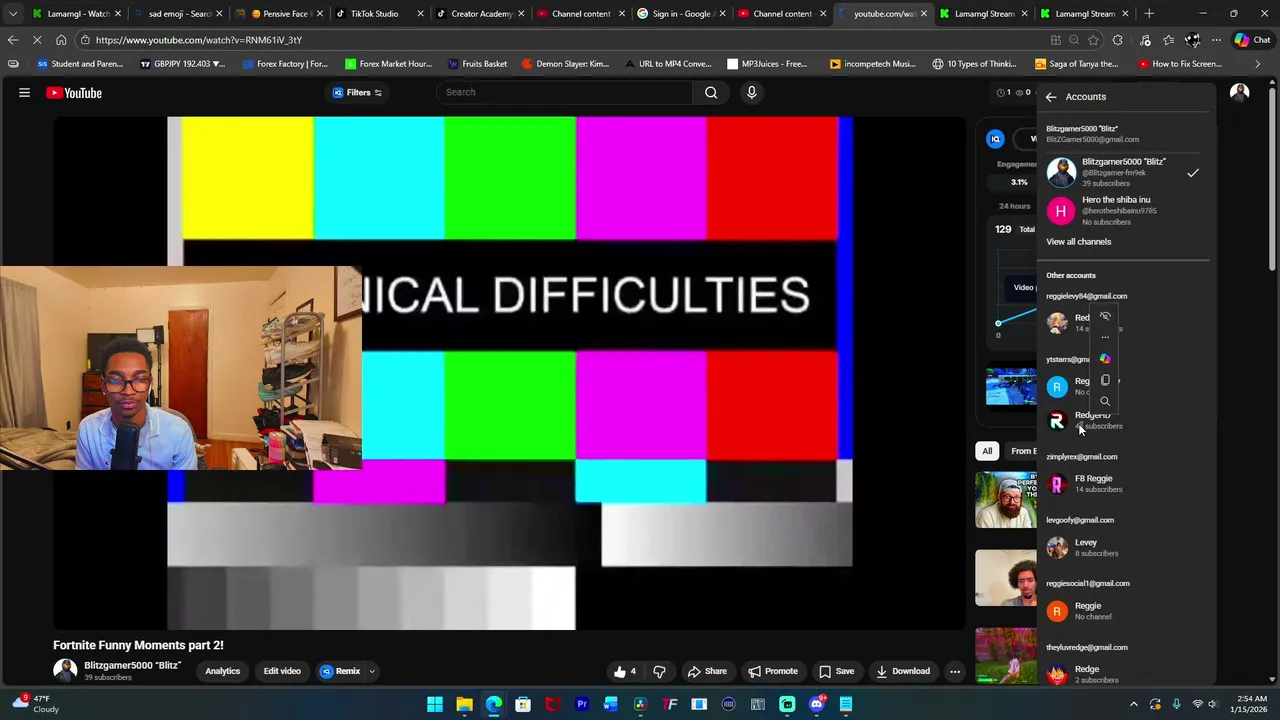
Task: Switch to the sad emoji Search tab
Action: (x=177, y=14)
